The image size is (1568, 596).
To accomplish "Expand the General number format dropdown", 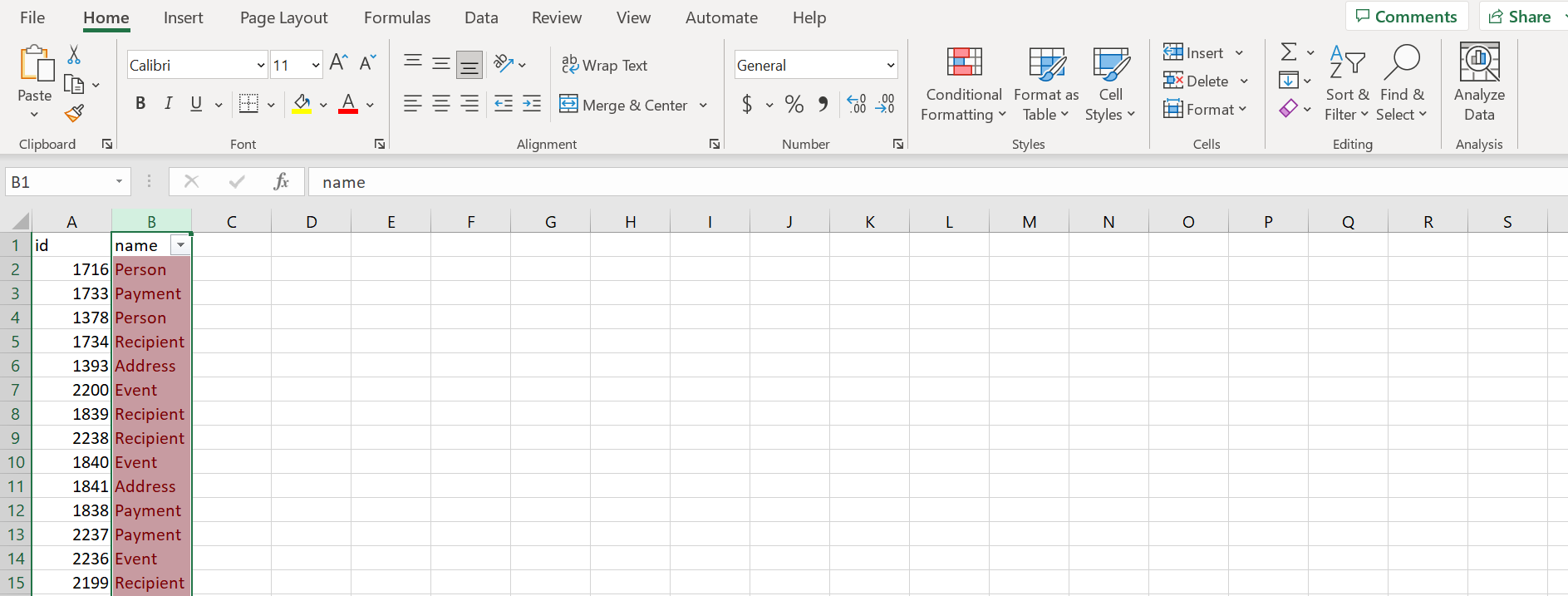I will [x=890, y=65].
